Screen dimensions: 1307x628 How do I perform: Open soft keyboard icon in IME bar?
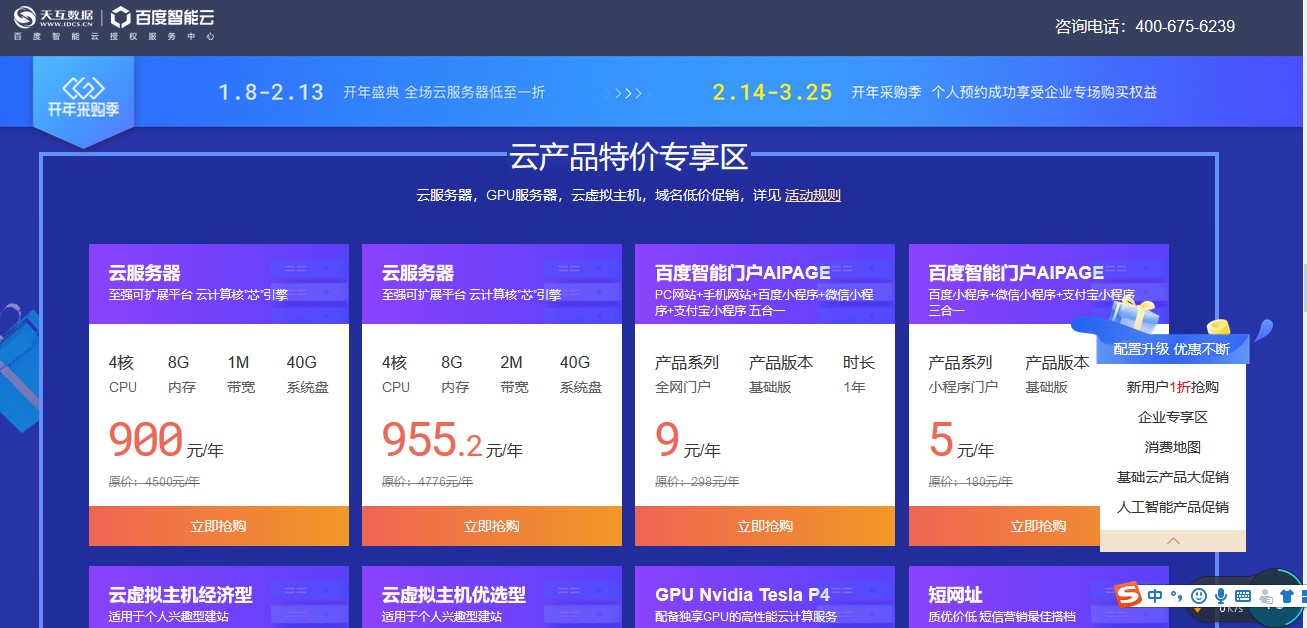click(x=1242, y=596)
